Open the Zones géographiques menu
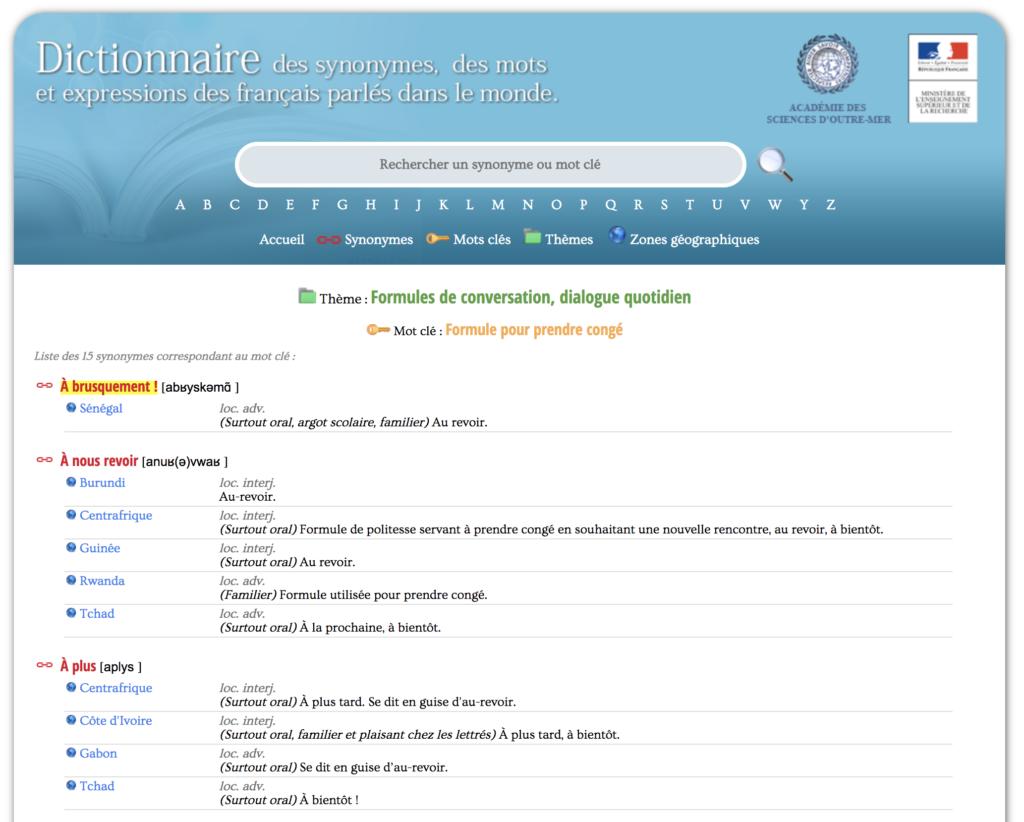This screenshot has height=822, width=1024. pos(694,240)
